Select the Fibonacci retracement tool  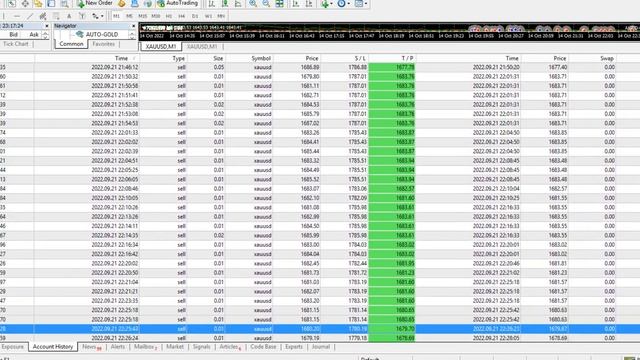pos(56,16)
